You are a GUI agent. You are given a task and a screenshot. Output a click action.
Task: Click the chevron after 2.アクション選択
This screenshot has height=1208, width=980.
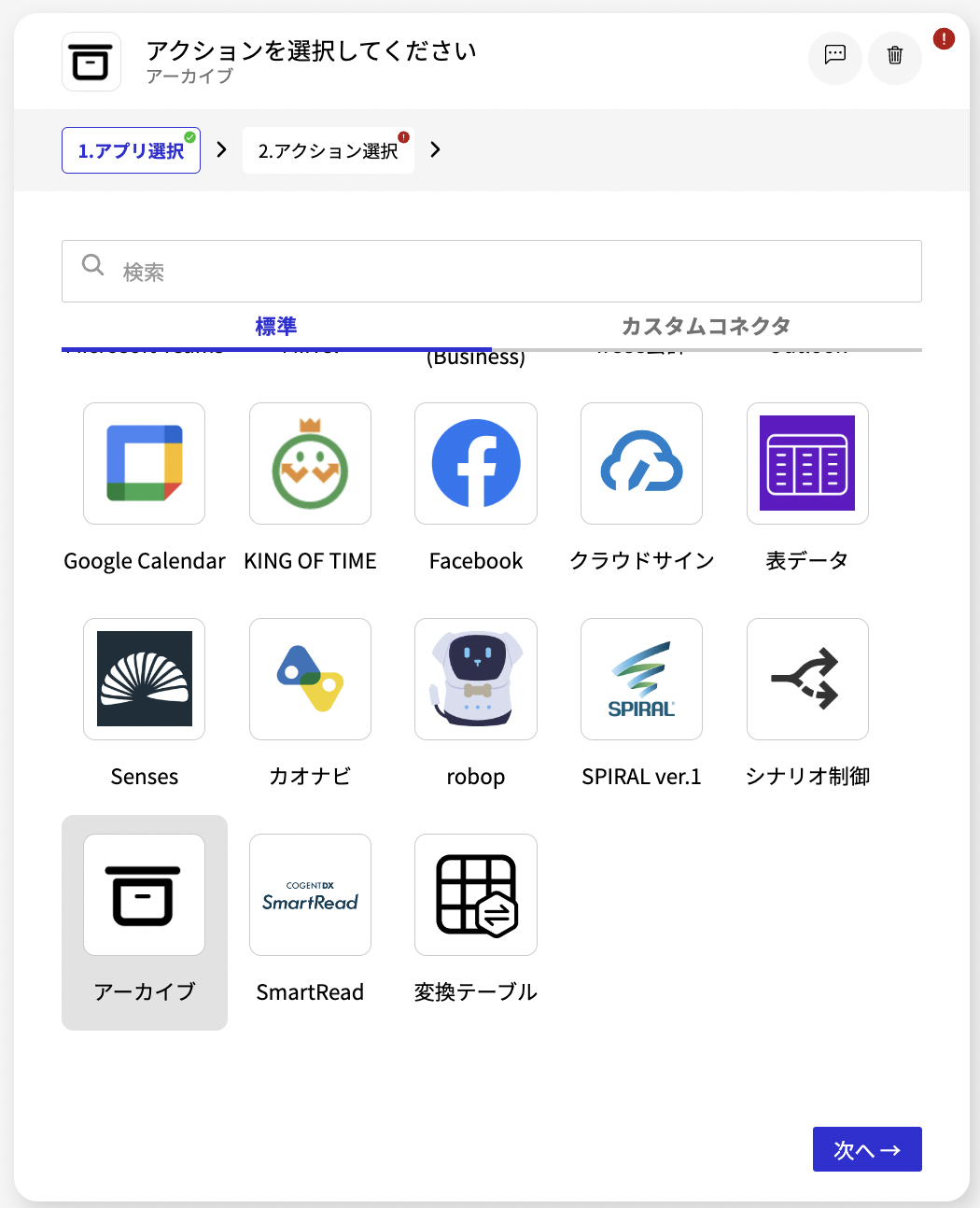coord(435,149)
